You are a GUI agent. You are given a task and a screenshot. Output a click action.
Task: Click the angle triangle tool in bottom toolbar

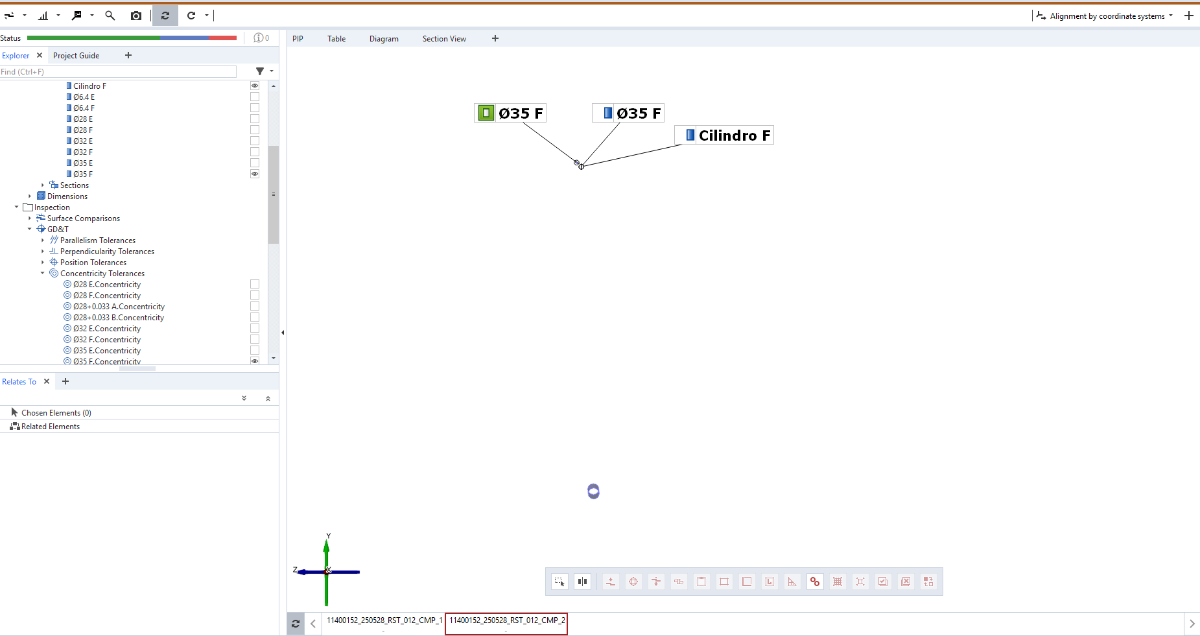(x=792, y=581)
